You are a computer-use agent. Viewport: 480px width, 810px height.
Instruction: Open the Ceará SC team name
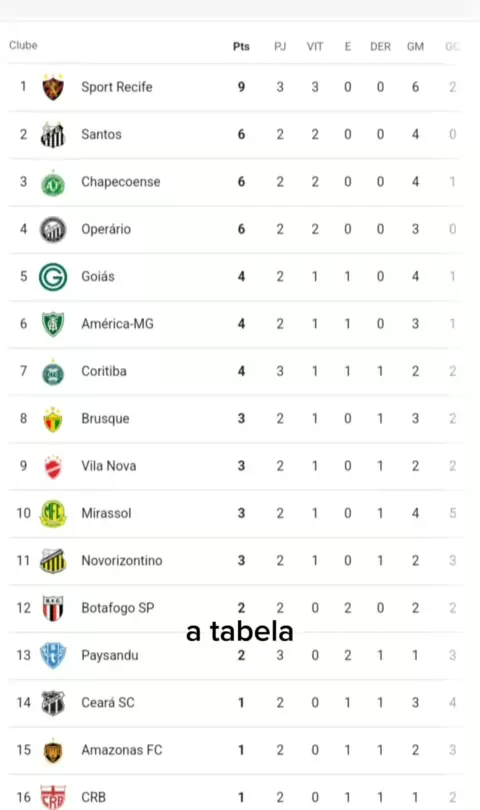[x=107, y=703]
